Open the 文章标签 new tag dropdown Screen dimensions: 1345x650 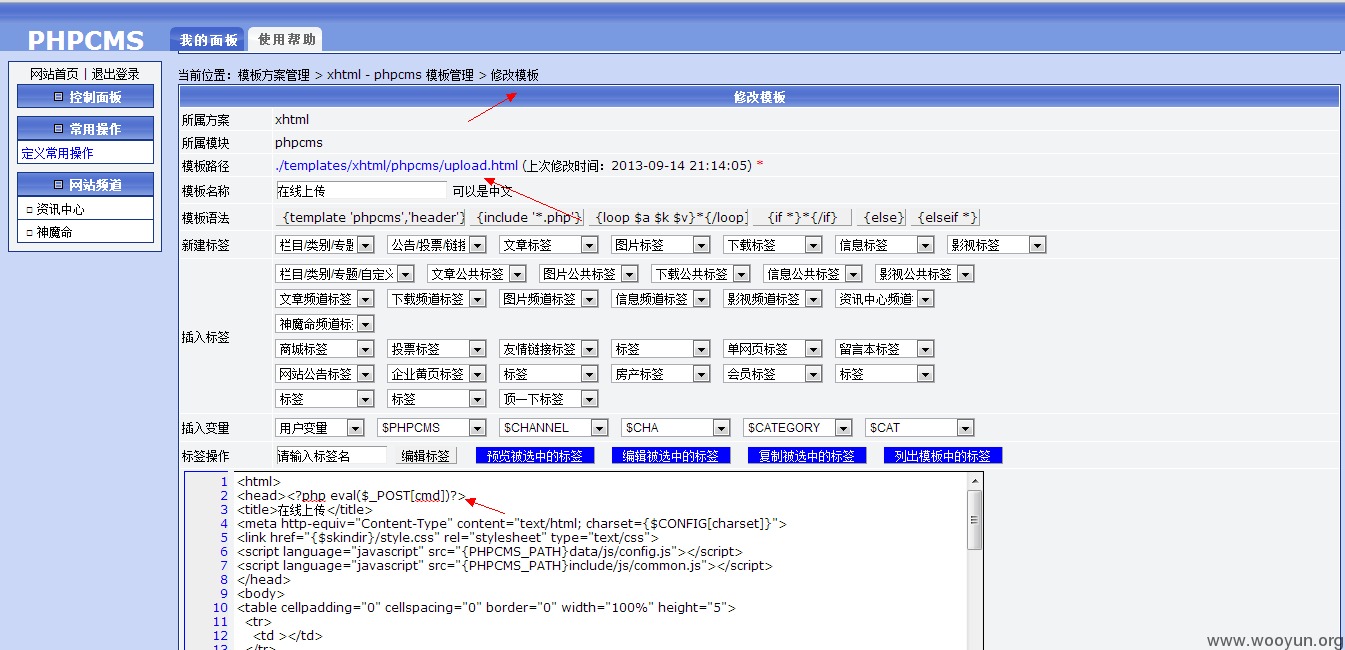click(549, 245)
